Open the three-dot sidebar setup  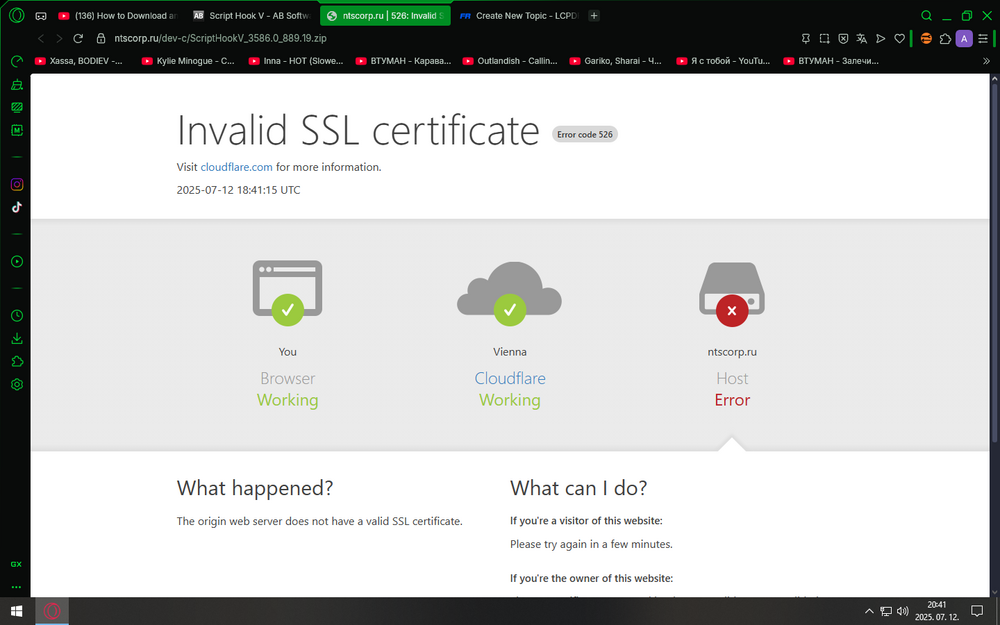point(17,587)
